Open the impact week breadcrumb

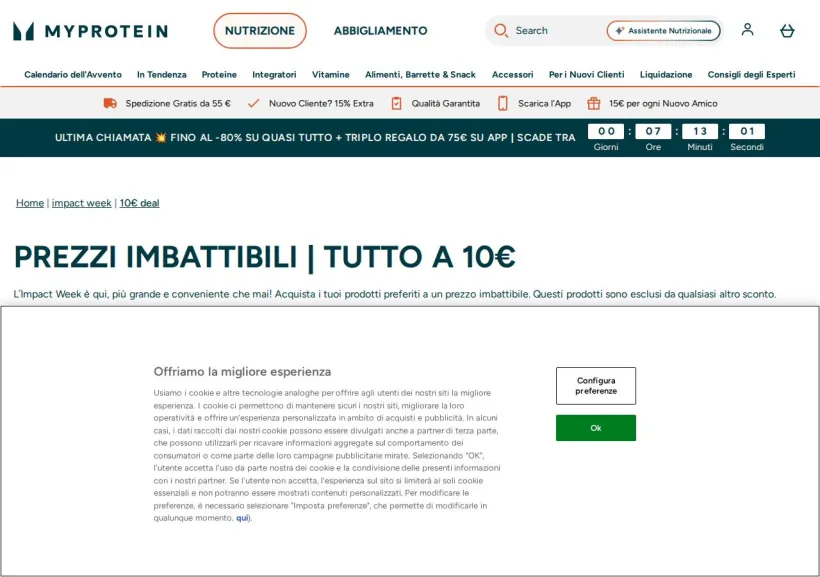82,203
